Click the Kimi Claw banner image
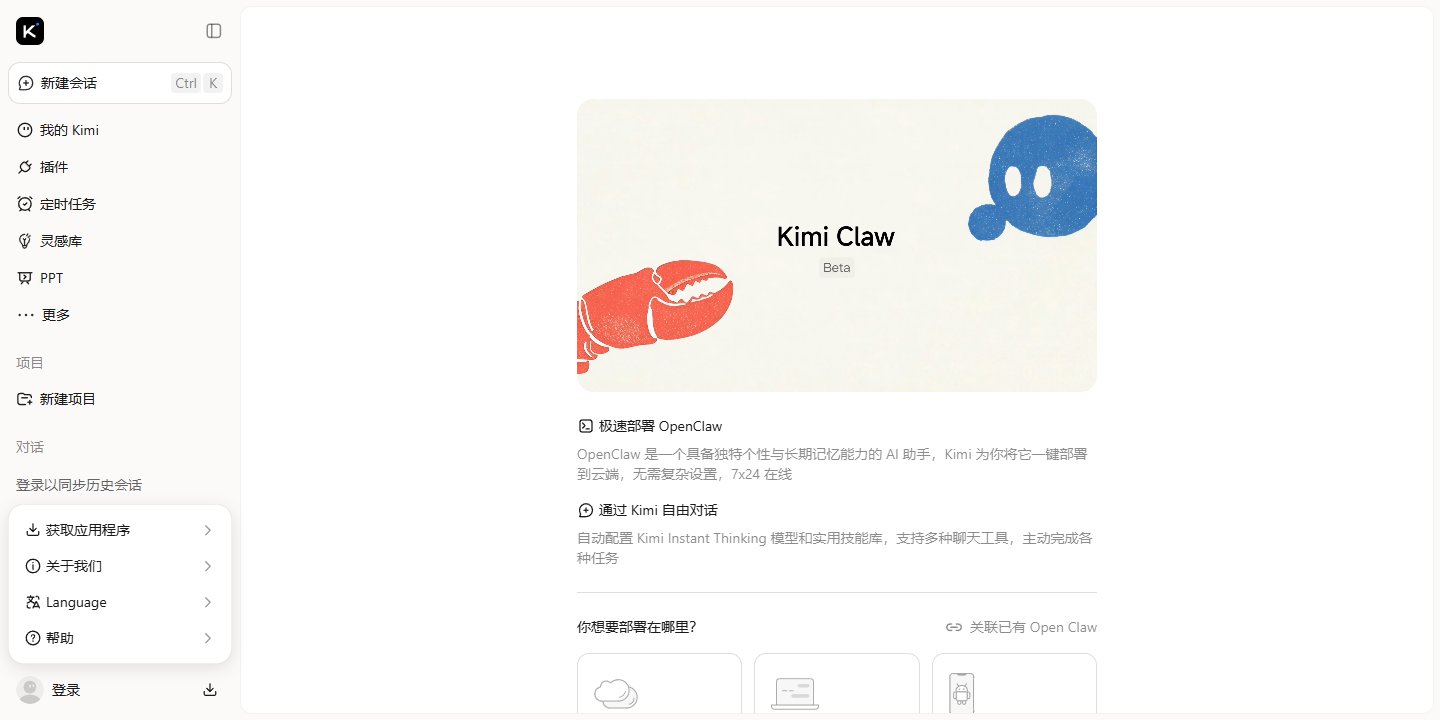The image size is (1440, 720). (x=837, y=245)
